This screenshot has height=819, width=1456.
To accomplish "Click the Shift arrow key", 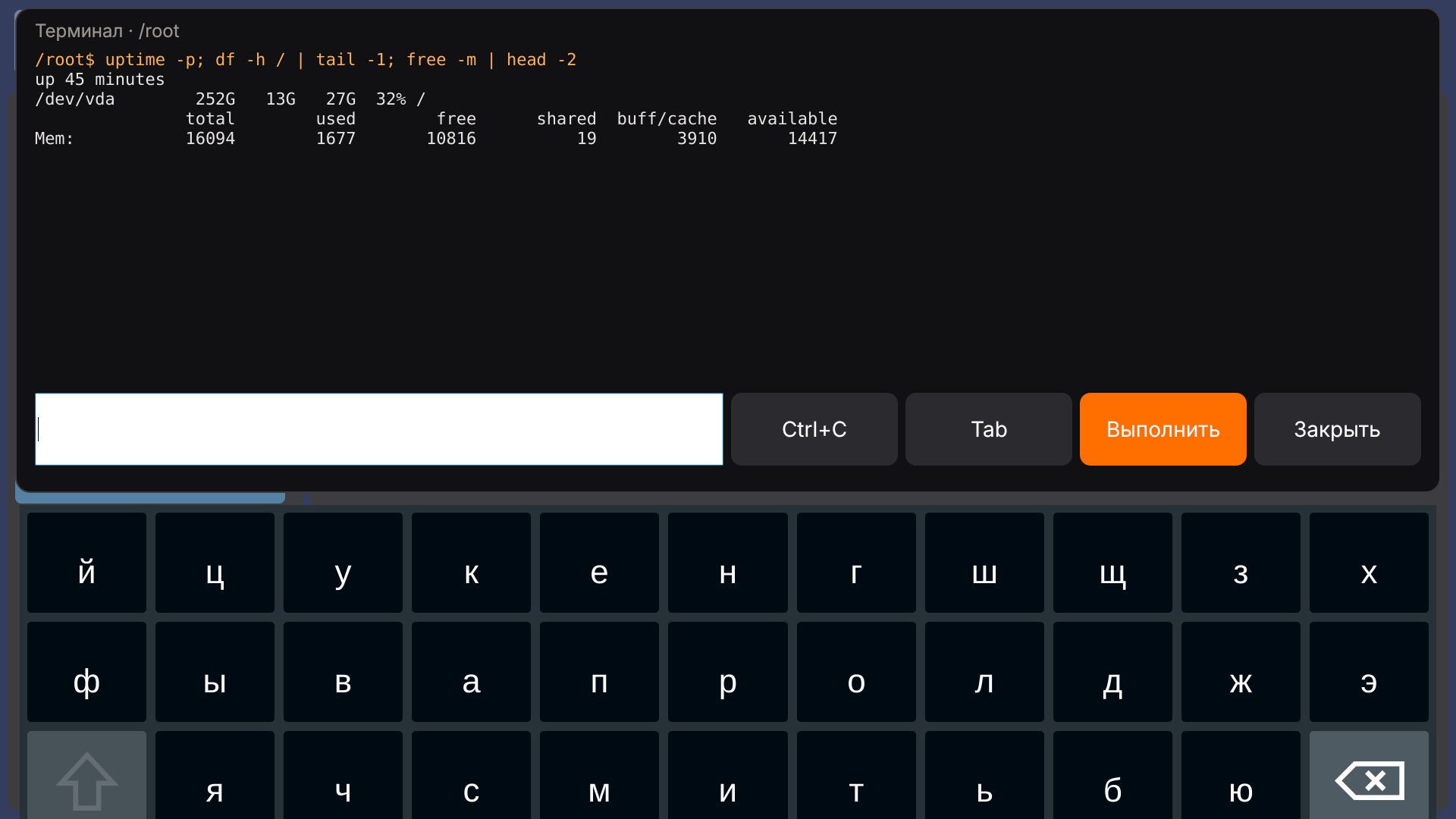I will tap(86, 777).
